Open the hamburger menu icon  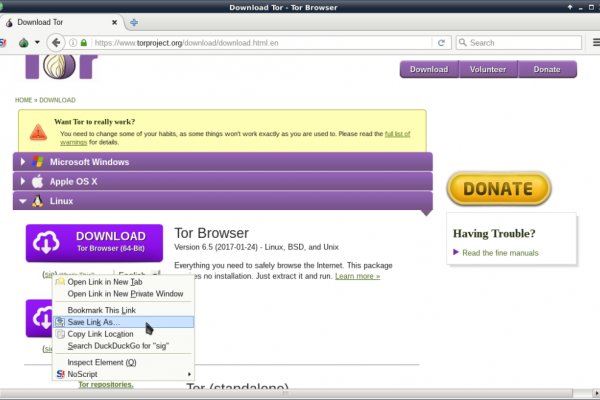point(591,43)
